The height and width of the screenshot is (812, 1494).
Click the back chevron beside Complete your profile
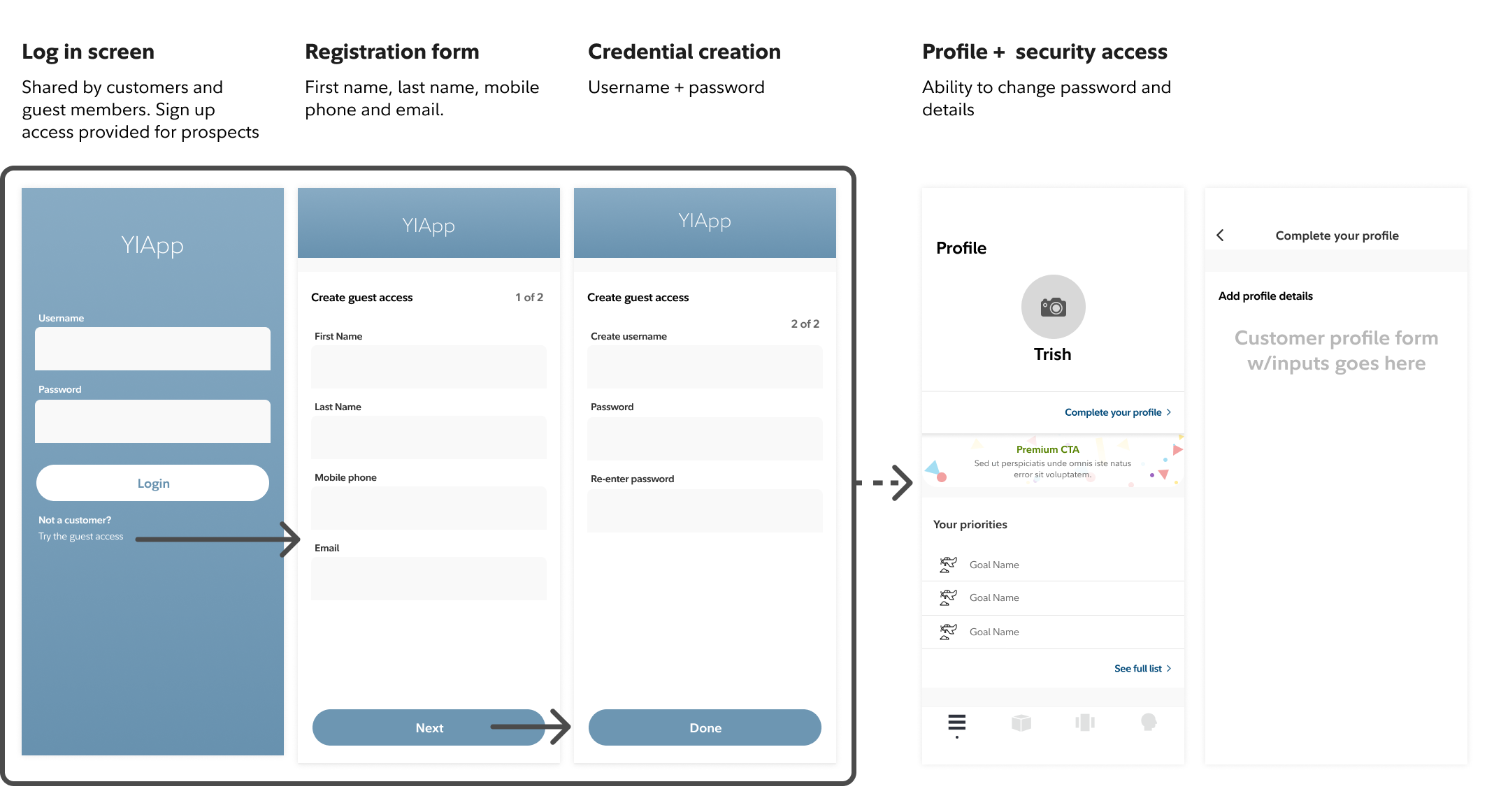tap(1220, 235)
